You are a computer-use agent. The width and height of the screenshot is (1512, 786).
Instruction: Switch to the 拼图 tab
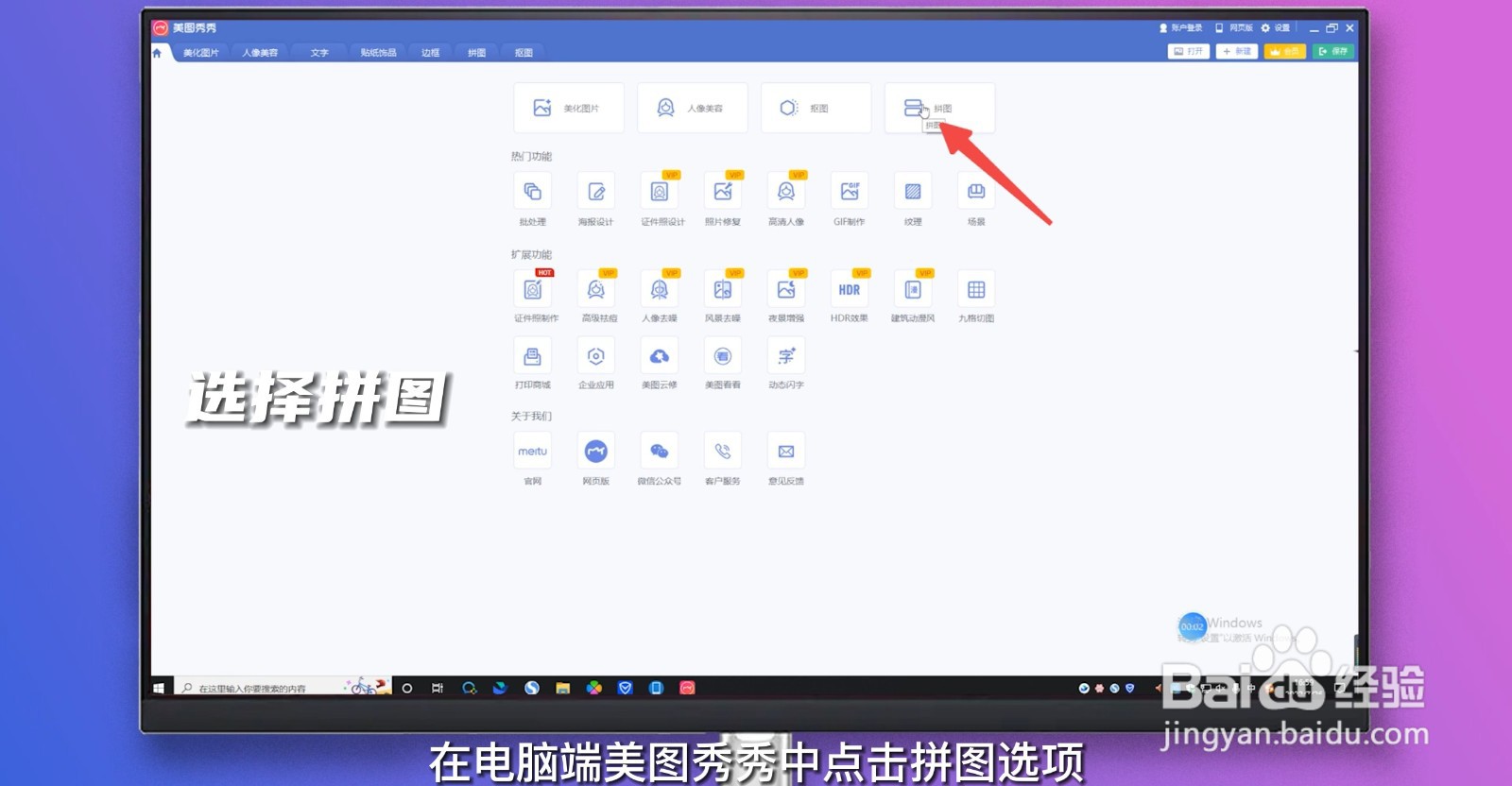(477, 53)
